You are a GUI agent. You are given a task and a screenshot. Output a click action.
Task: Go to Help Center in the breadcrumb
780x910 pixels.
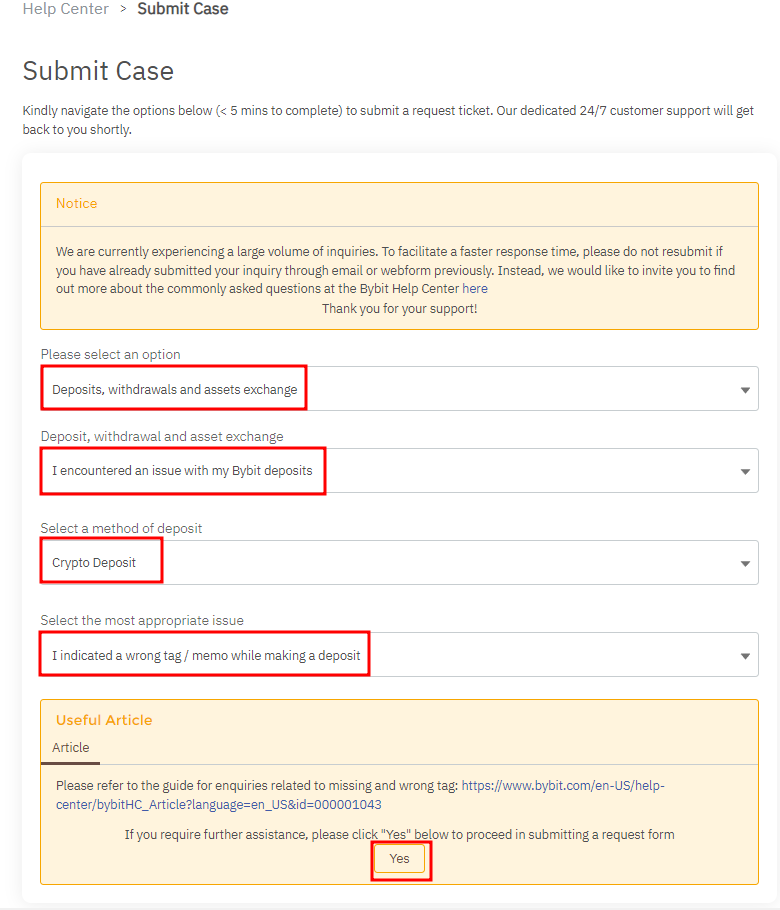click(66, 9)
